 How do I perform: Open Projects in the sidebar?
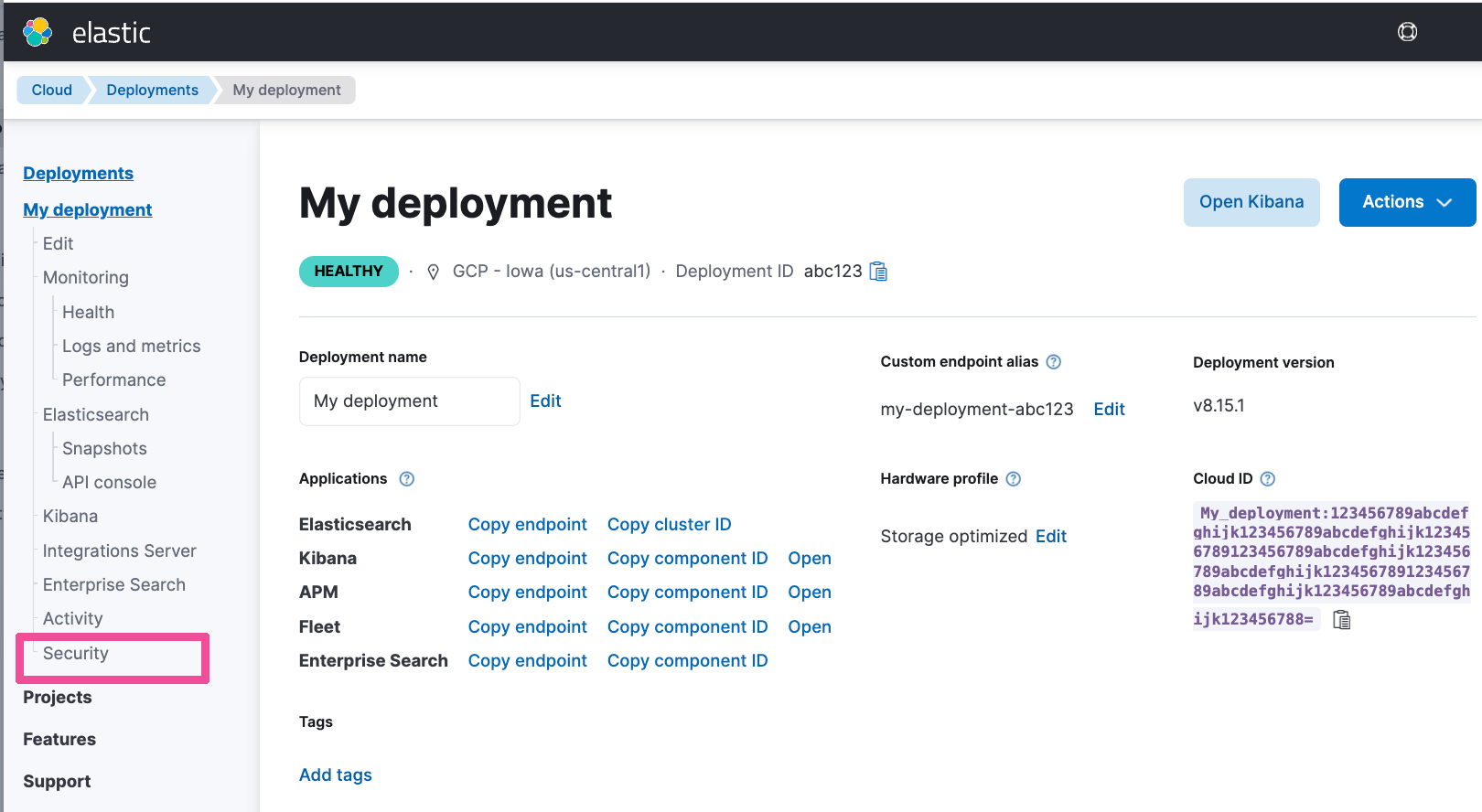pos(57,698)
